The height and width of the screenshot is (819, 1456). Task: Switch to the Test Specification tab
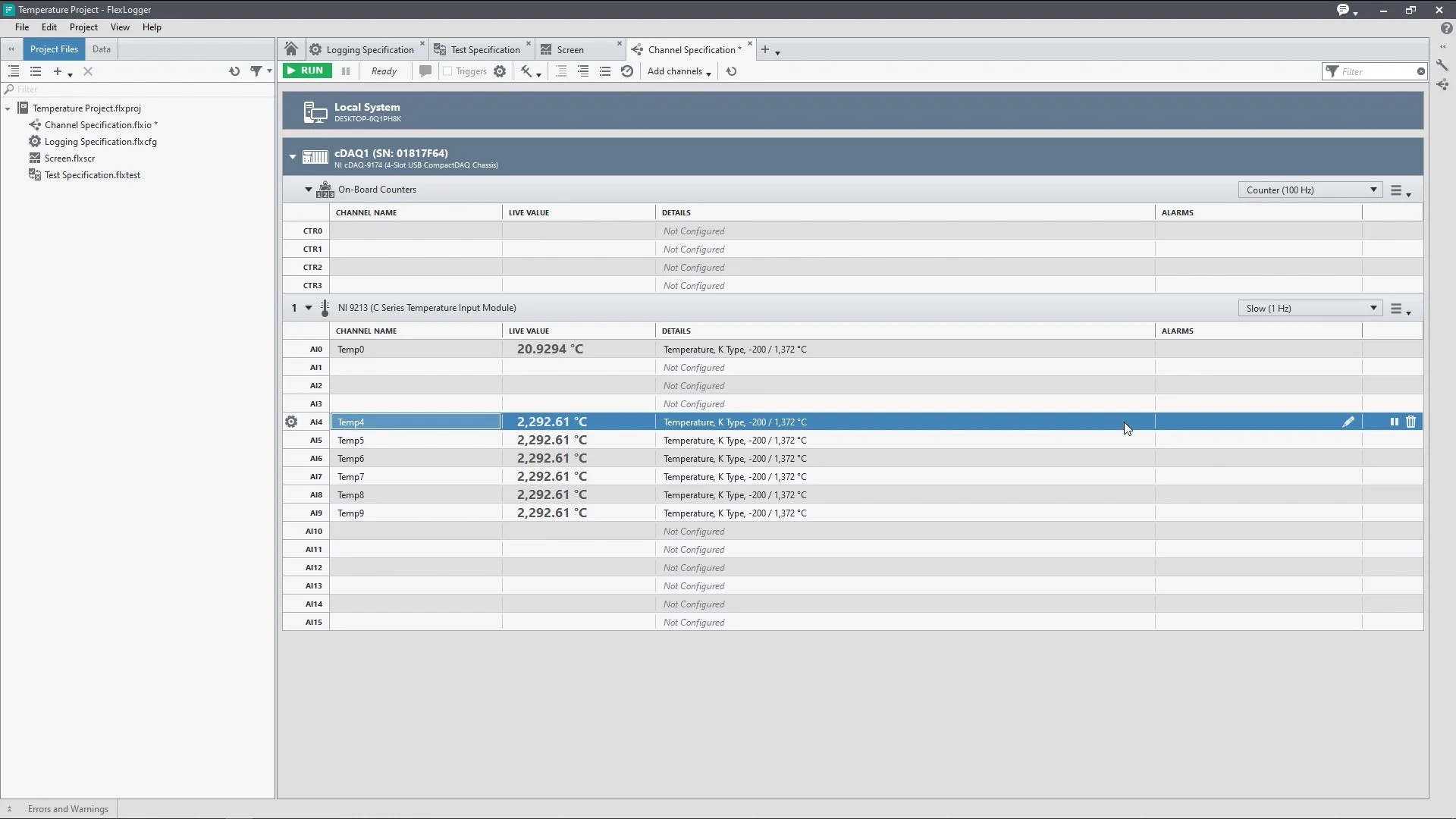pyautogui.click(x=485, y=49)
